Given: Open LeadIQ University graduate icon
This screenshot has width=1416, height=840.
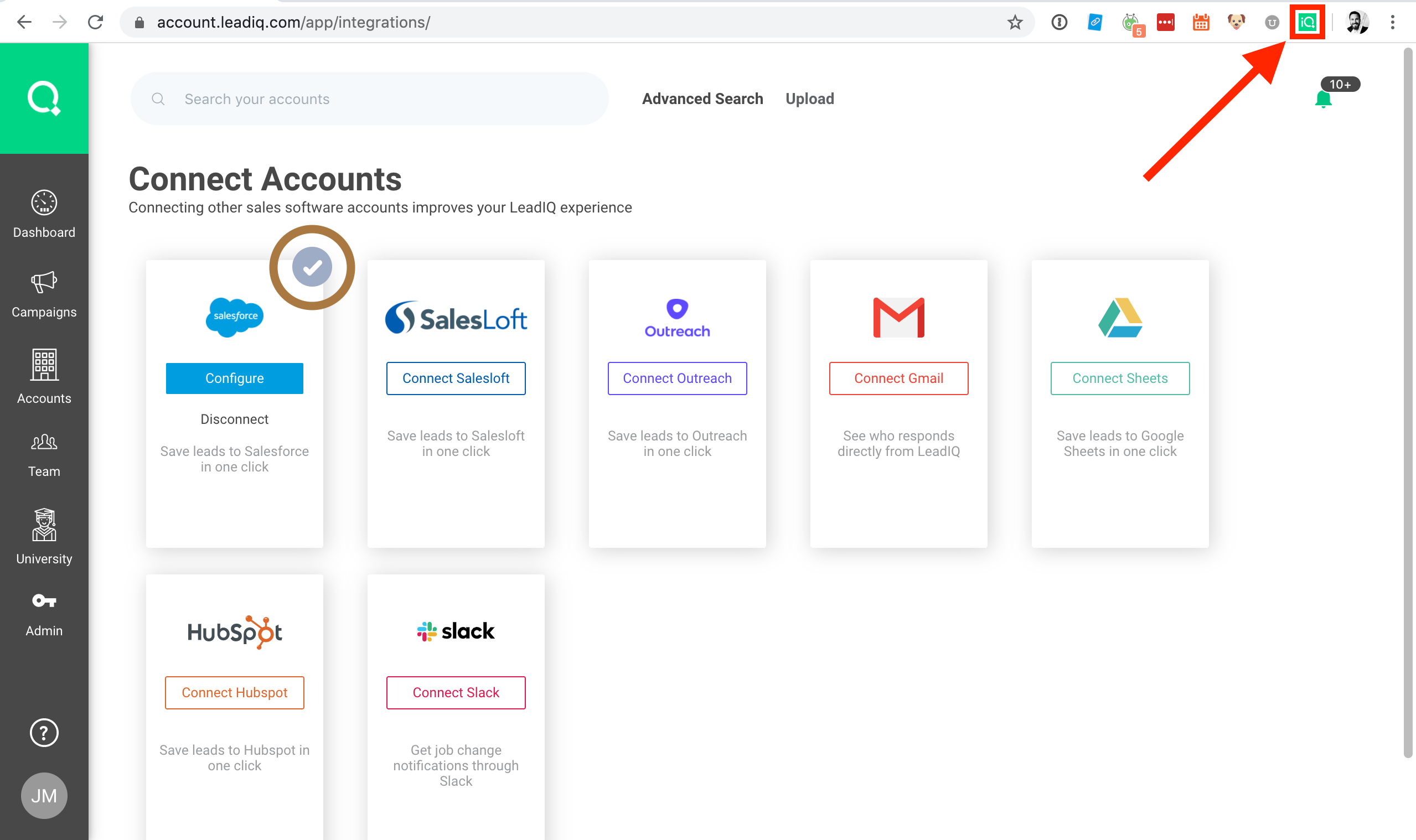Looking at the screenshot, I should coord(44,525).
